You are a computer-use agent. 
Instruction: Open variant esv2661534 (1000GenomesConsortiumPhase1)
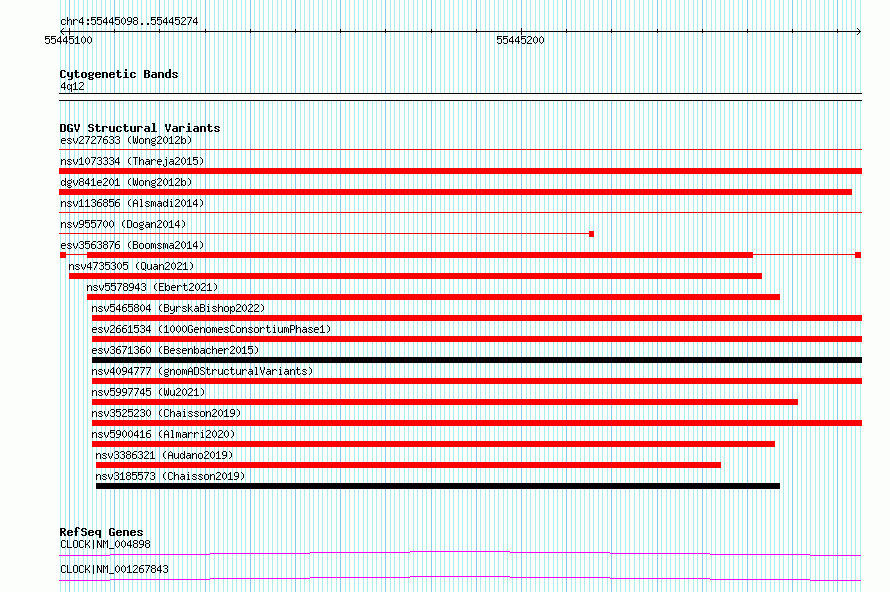211,329
